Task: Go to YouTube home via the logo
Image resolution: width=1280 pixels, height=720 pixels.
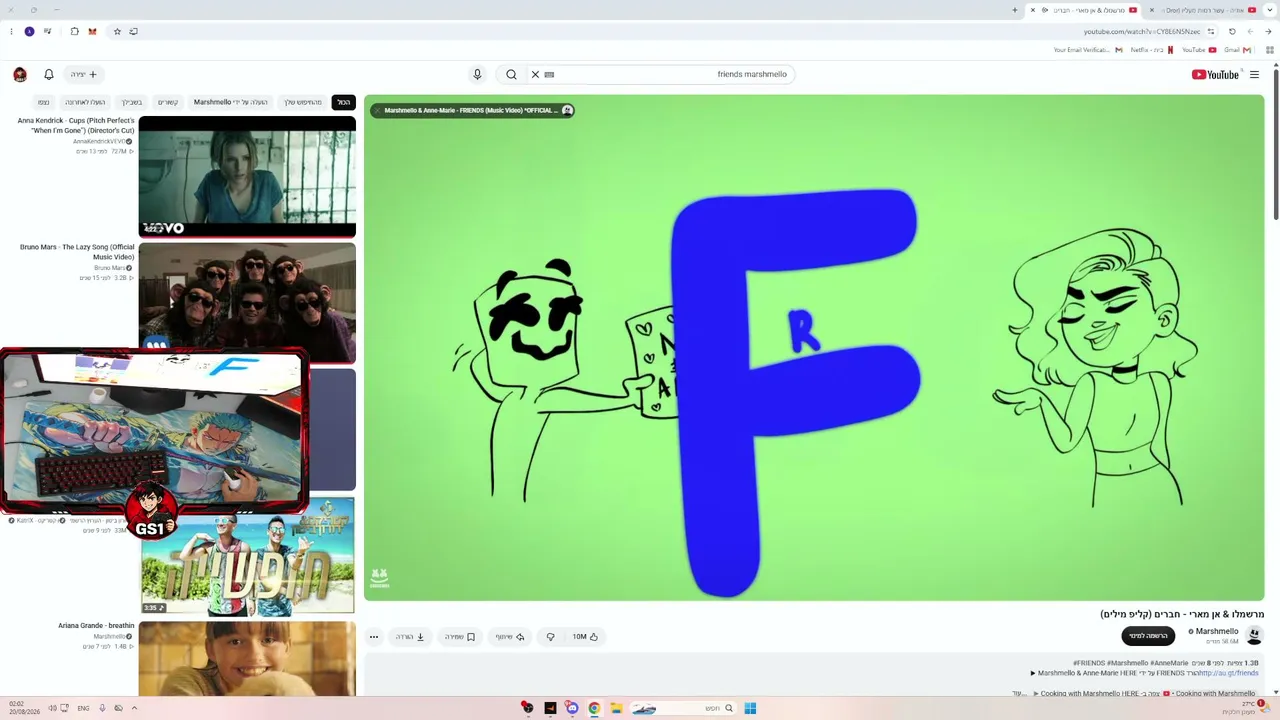Action: (1215, 74)
